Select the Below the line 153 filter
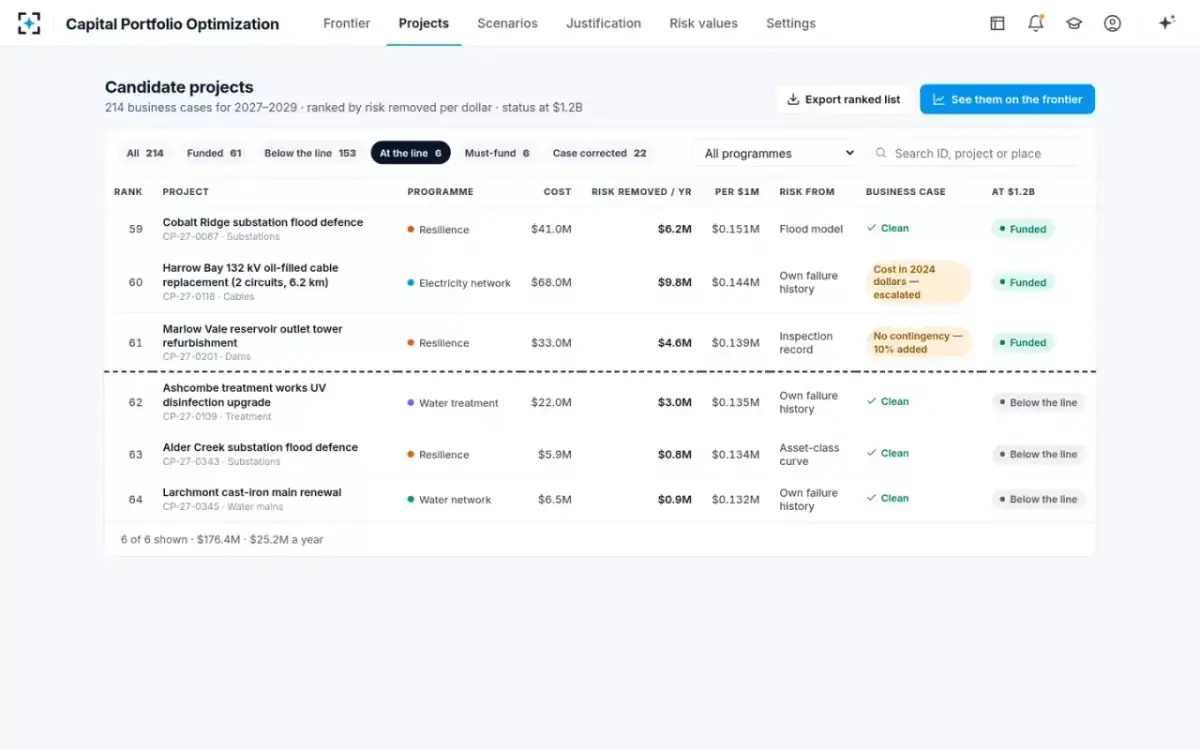 310,153
